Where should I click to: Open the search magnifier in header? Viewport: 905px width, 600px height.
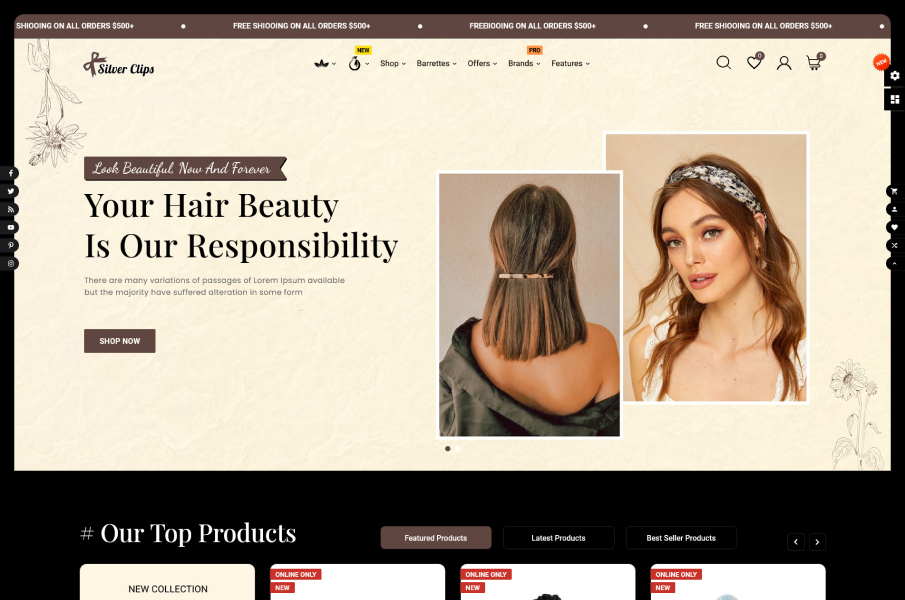point(723,63)
